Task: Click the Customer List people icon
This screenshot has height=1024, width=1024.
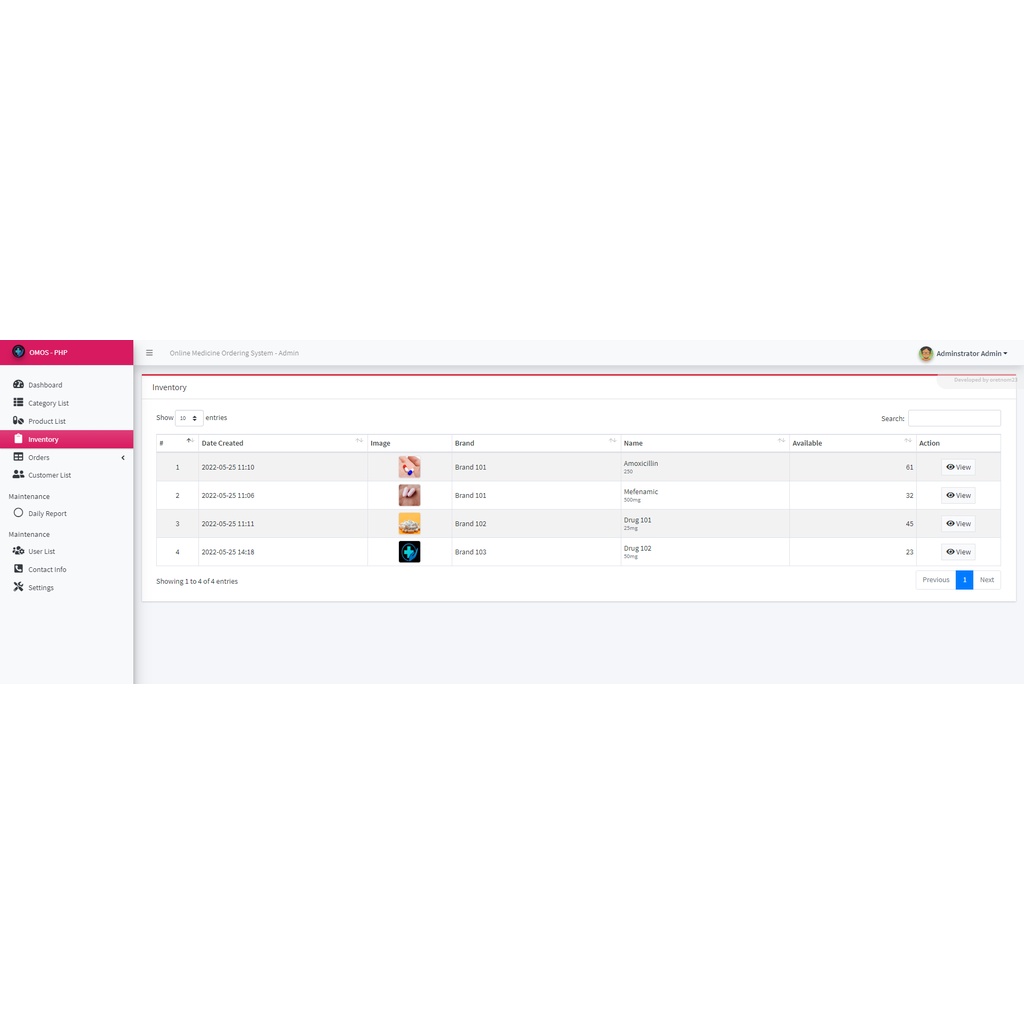Action: (x=18, y=474)
